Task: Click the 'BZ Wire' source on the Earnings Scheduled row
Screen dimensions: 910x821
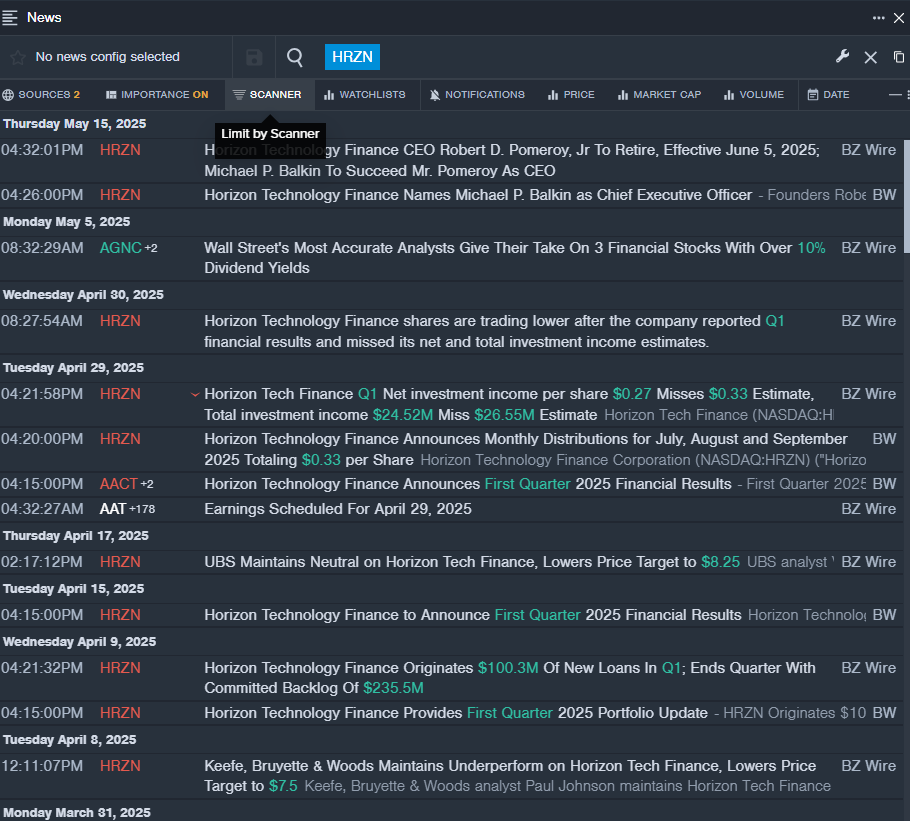Action: 869,509
